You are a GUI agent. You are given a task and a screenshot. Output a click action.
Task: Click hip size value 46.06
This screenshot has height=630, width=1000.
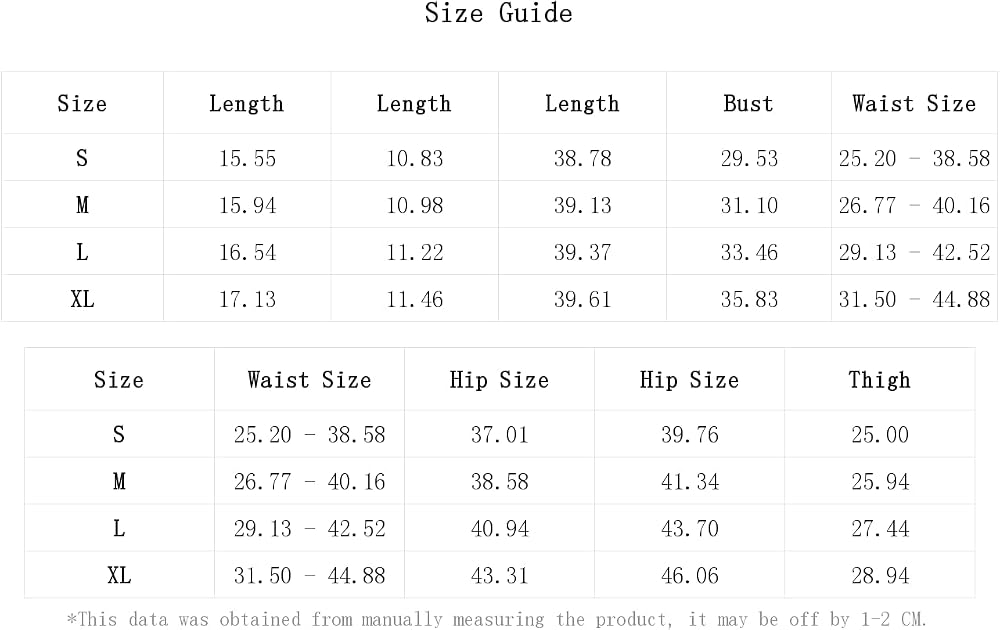pyautogui.click(x=690, y=576)
